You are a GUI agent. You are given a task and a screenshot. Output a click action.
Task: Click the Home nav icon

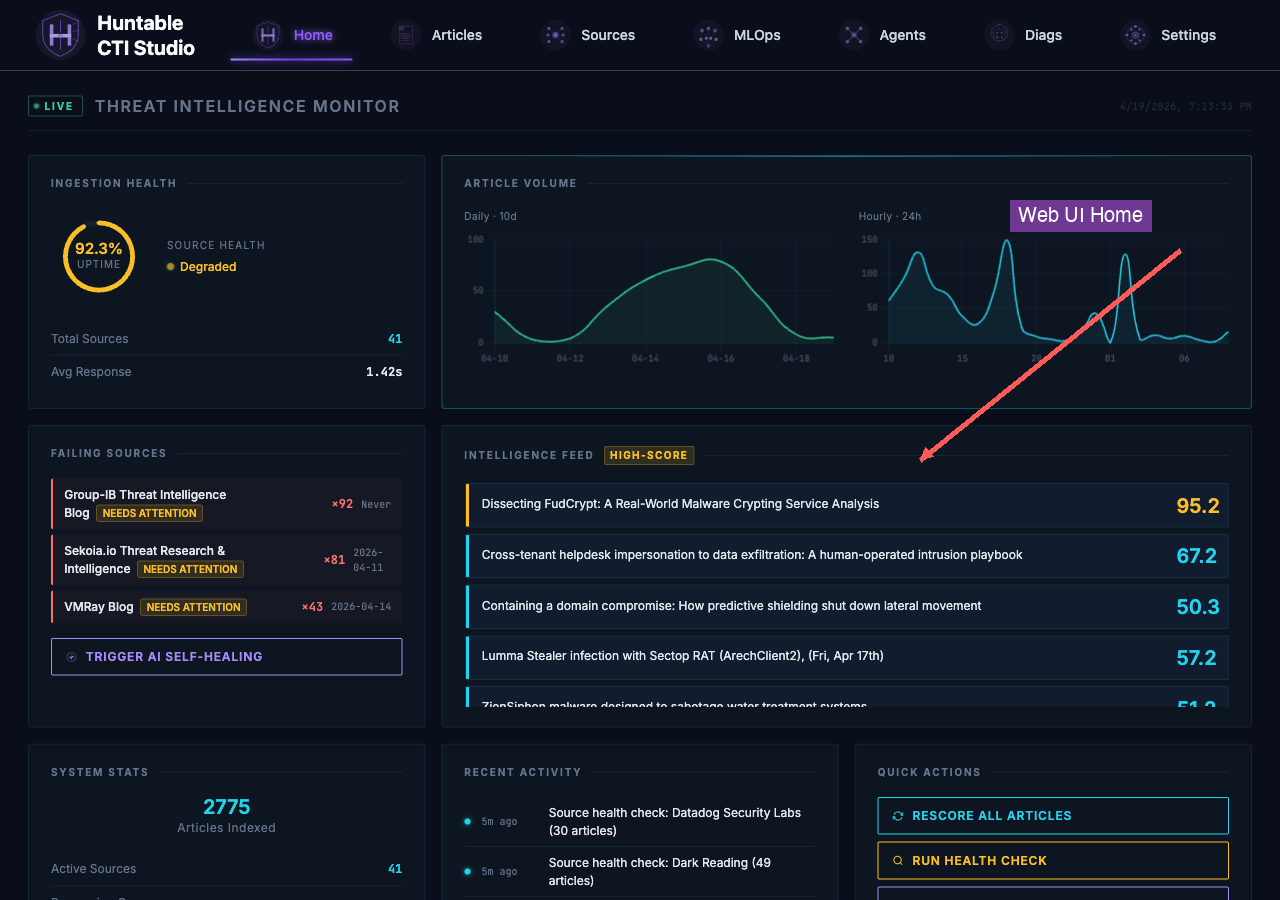coord(267,35)
